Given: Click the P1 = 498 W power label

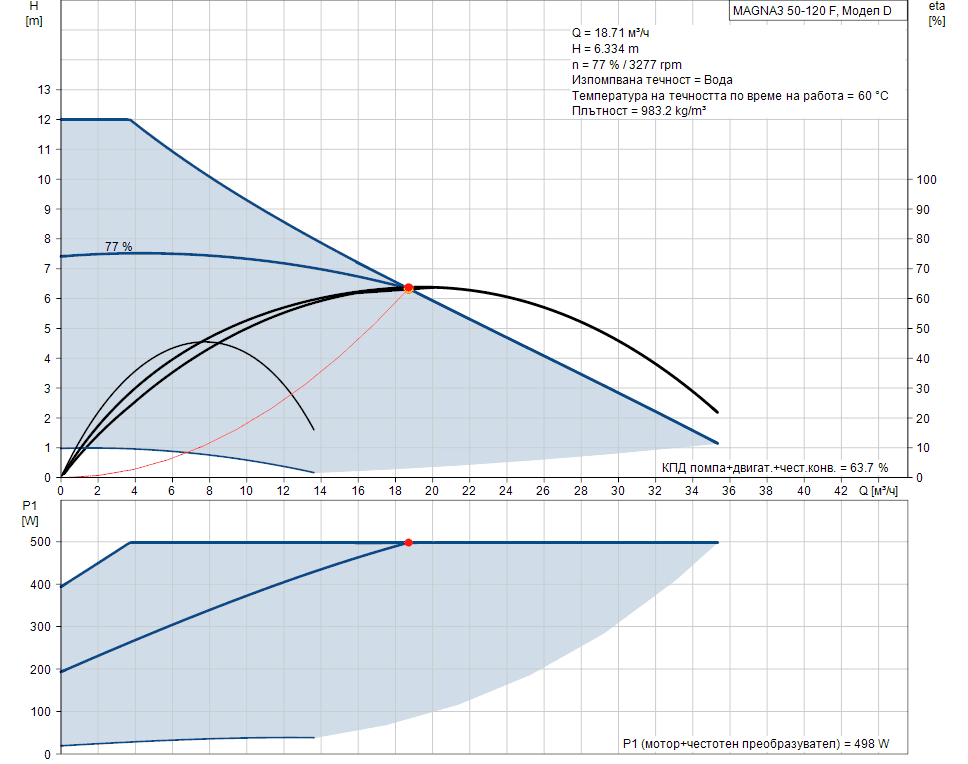Looking at the screenshot, I should point(755,743).
